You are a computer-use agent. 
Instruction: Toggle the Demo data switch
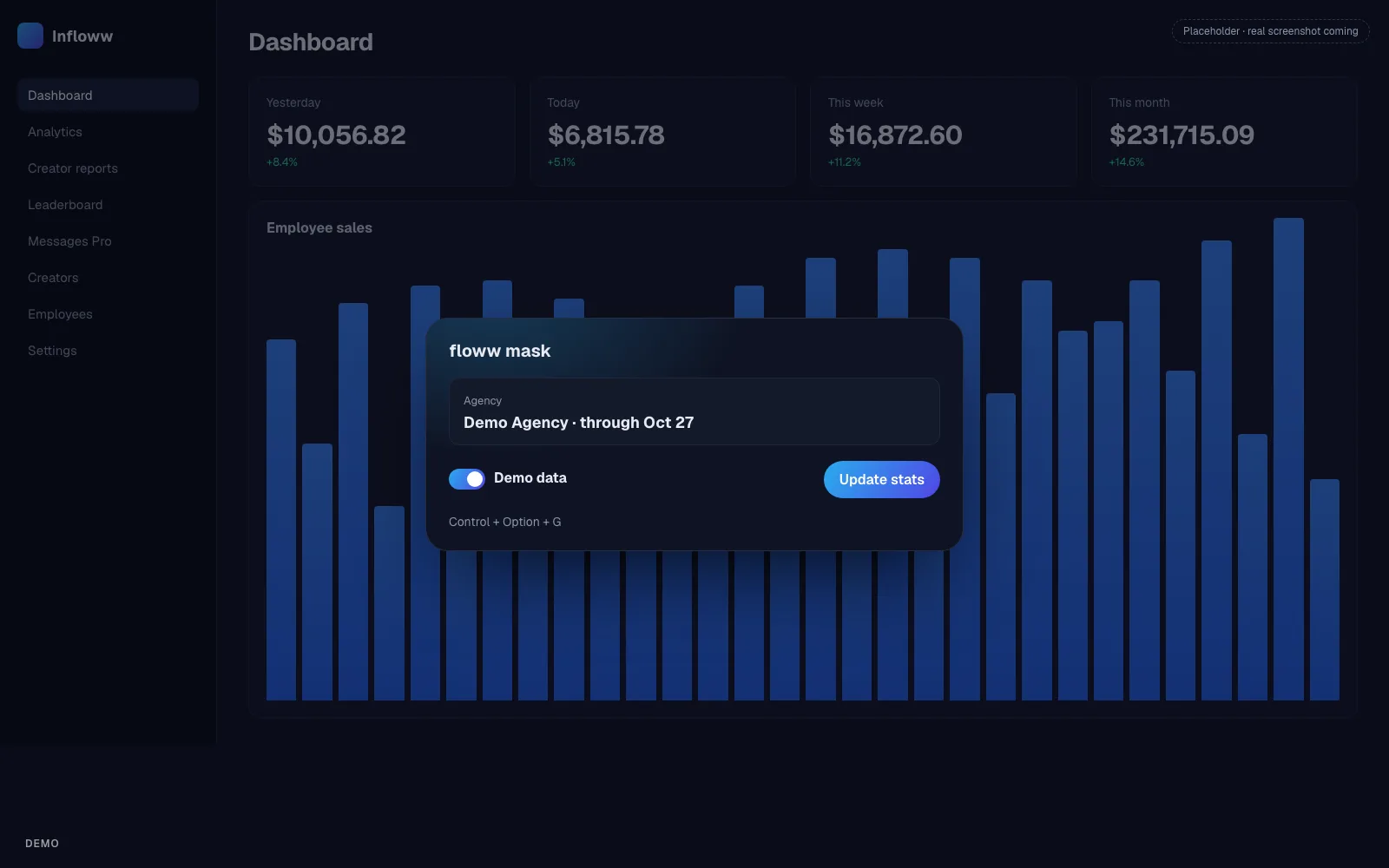(x=467, y=479)
